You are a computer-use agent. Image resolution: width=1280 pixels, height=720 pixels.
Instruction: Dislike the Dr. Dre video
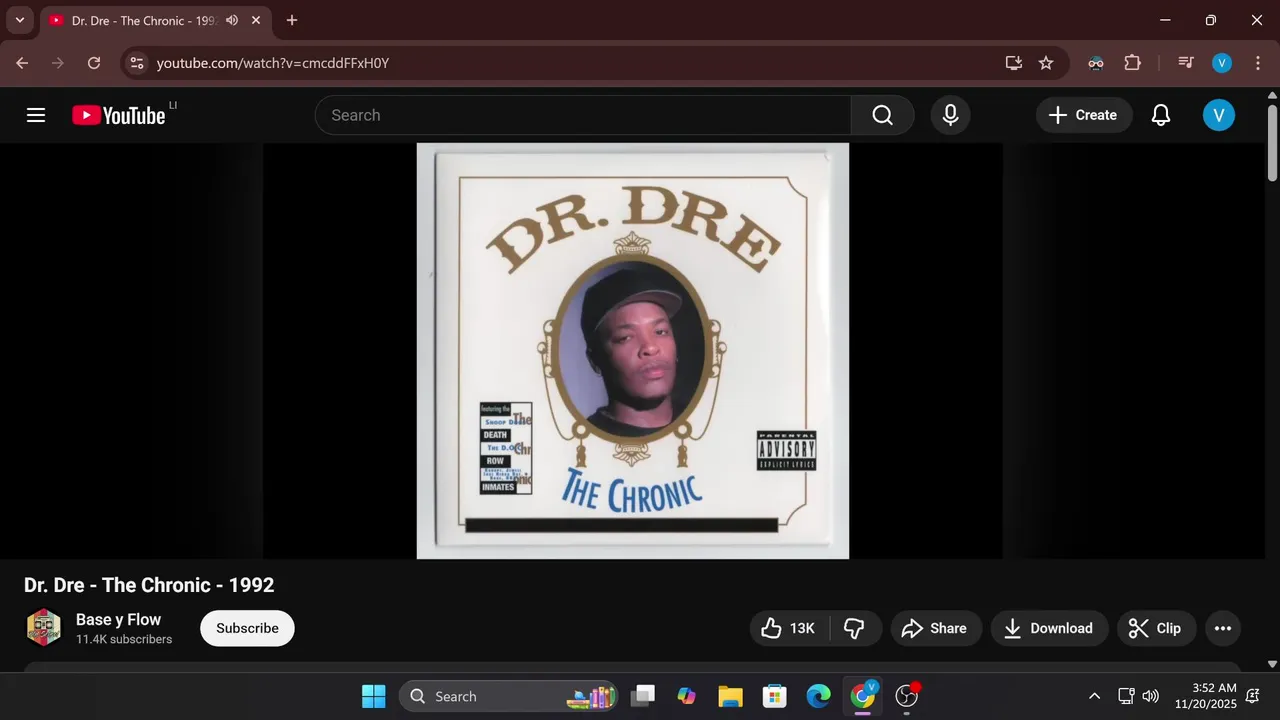855,628
